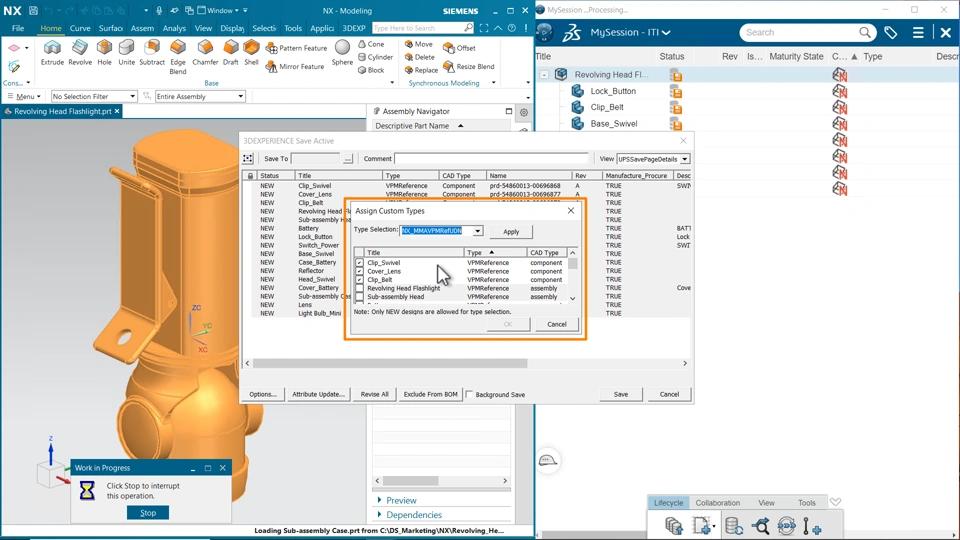The height and width of the screenshot is (540, 960).
Task: Select the Extrude tool
Action: 52,53
